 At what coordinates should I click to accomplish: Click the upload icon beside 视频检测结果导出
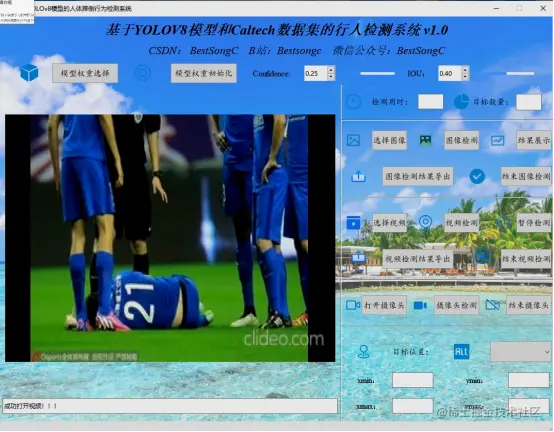[x=358, y=256]
